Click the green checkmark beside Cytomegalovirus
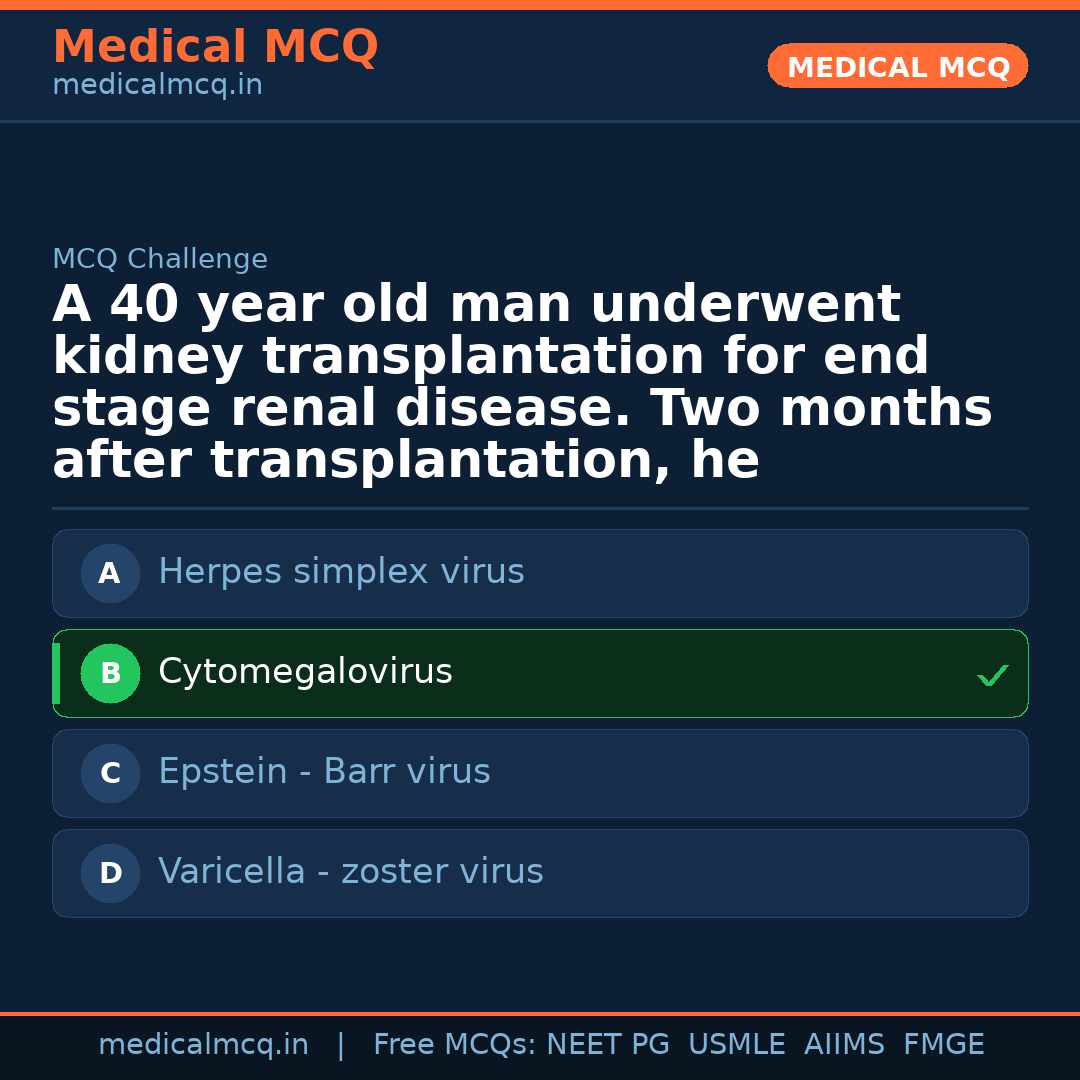 pyautogui.click(x=992, y=676)
